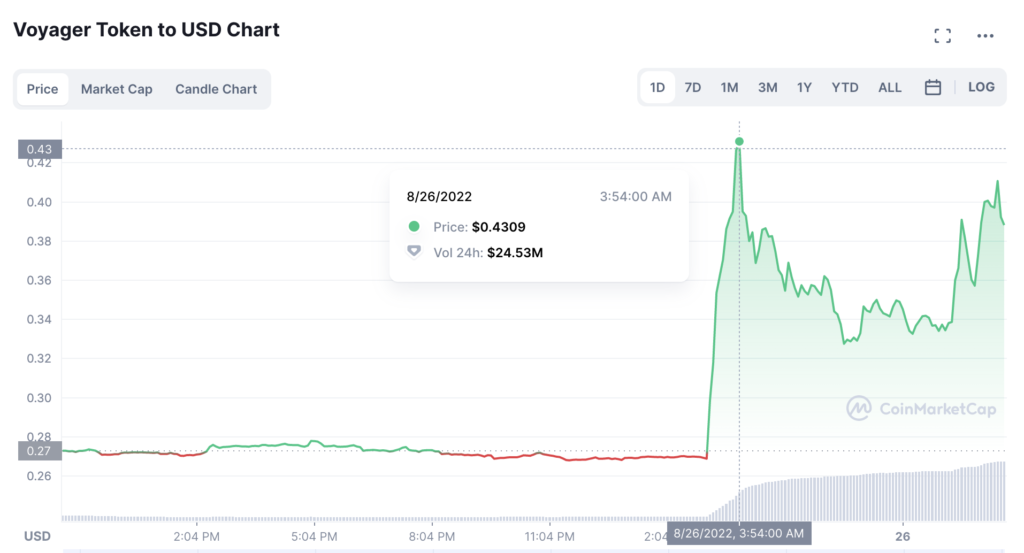Open the three-dot more options menu
Viewport: 1024px width, 553px height.
click(986, 36)
